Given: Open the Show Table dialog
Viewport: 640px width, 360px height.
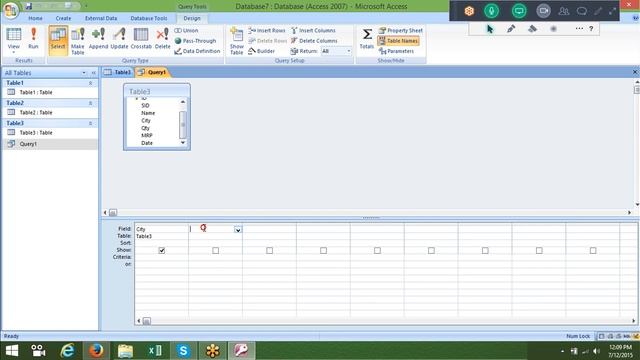Looking at the screenshot, I should point(237,41).
